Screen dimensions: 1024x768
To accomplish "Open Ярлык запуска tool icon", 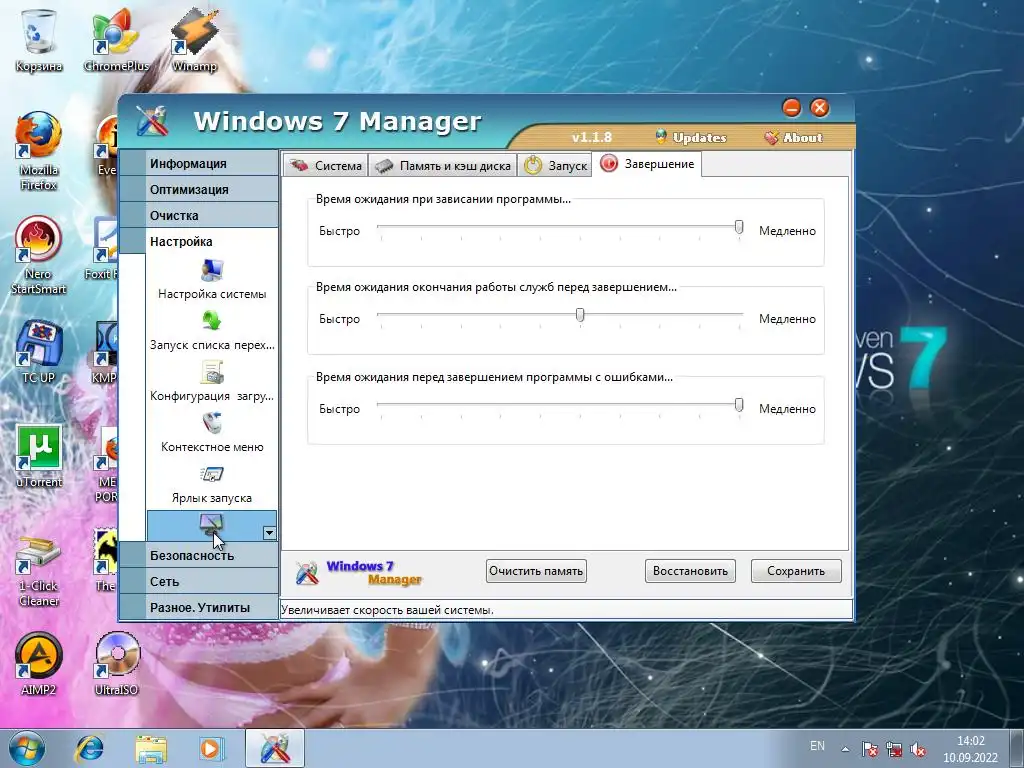I will click(212, 474).
